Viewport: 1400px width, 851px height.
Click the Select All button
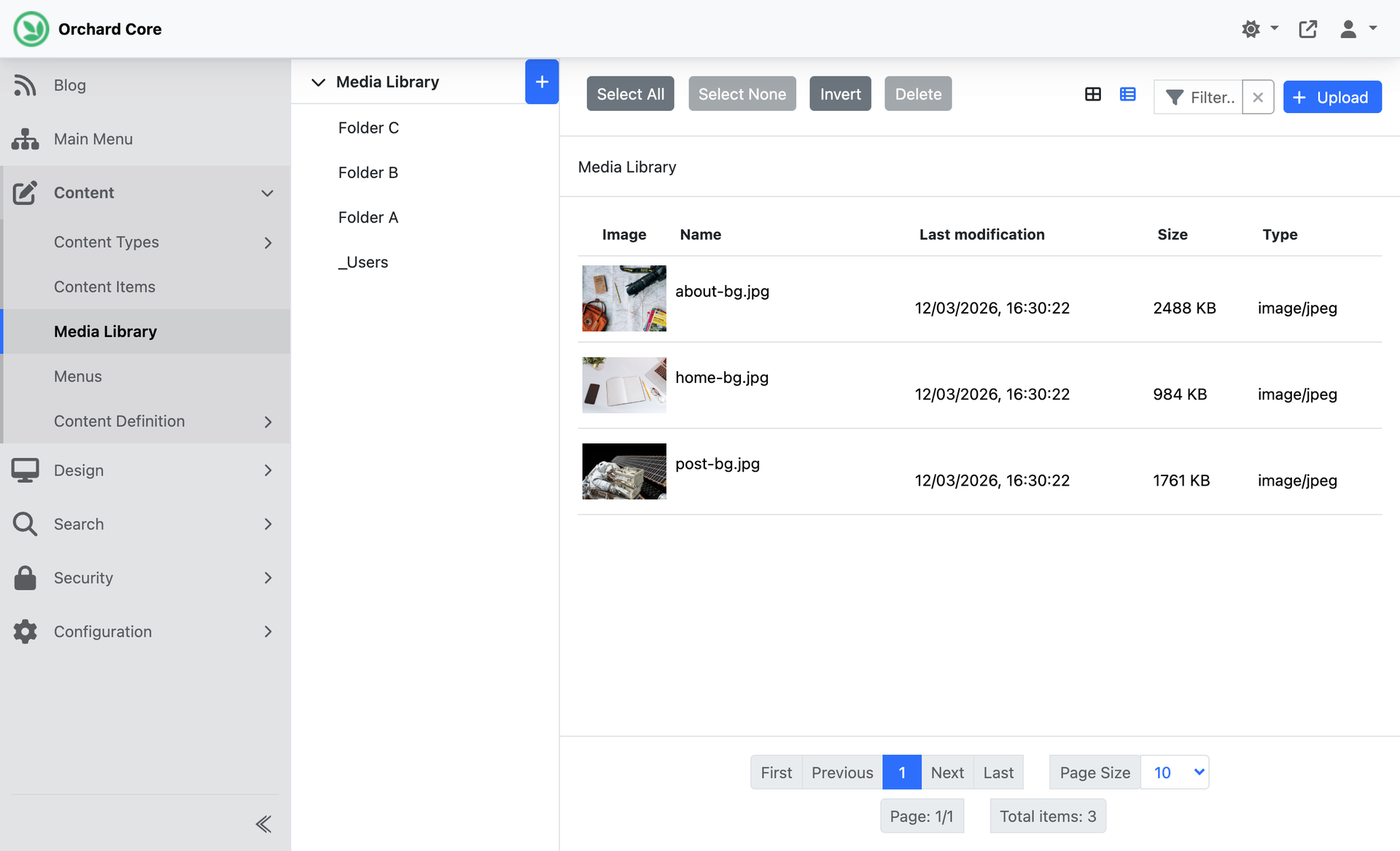coord(630,94)
